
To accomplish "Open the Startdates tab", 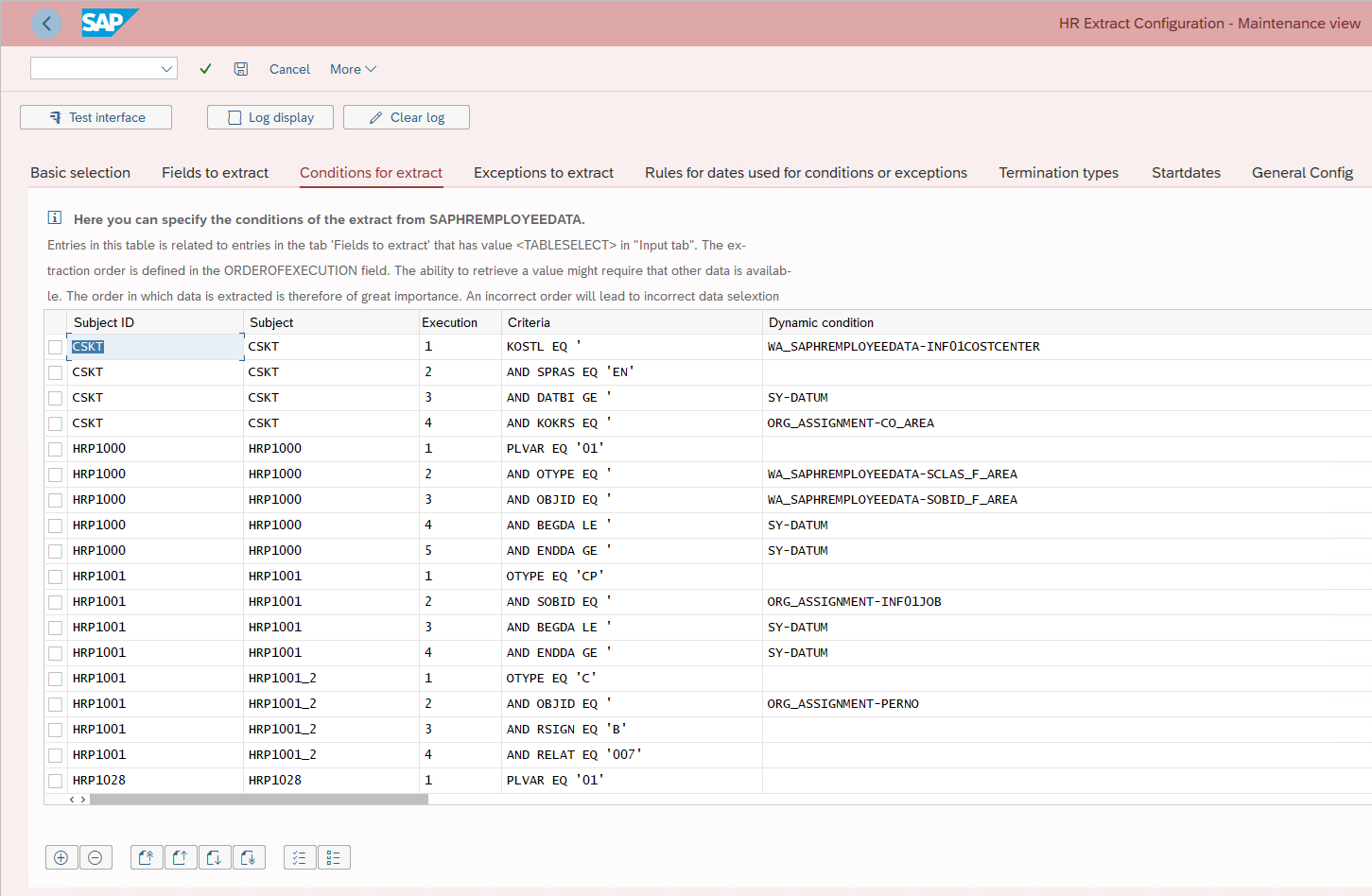I will click(x=1186, y=172).
